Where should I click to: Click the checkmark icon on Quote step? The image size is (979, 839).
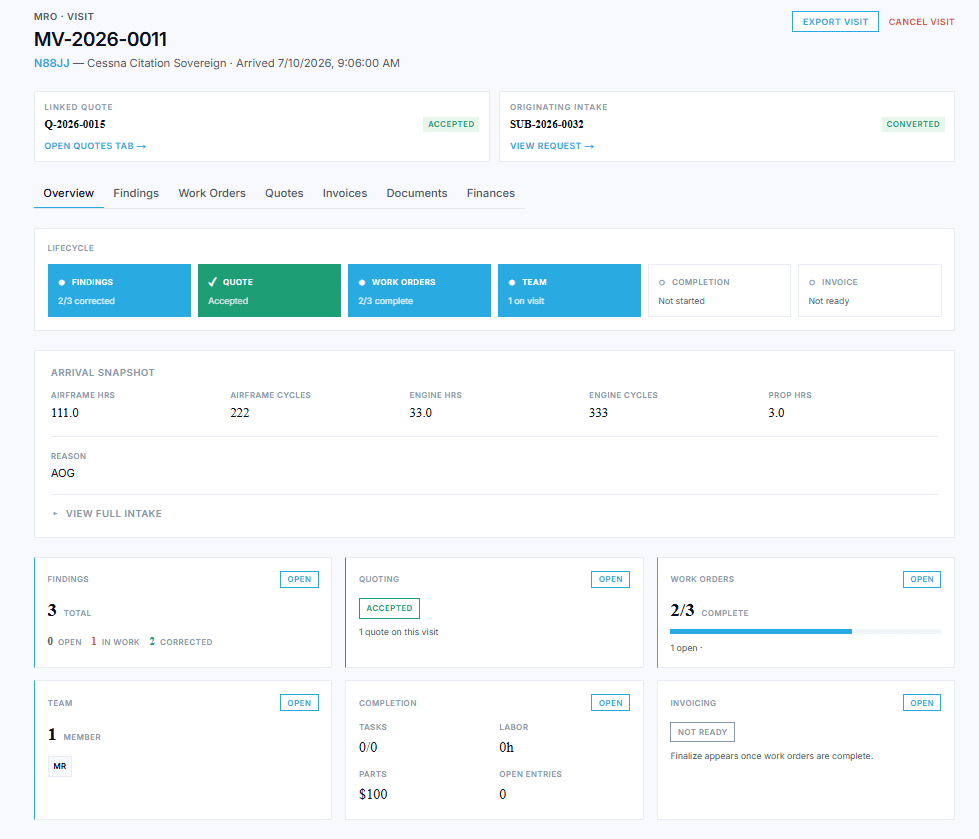tap(212, 282)
